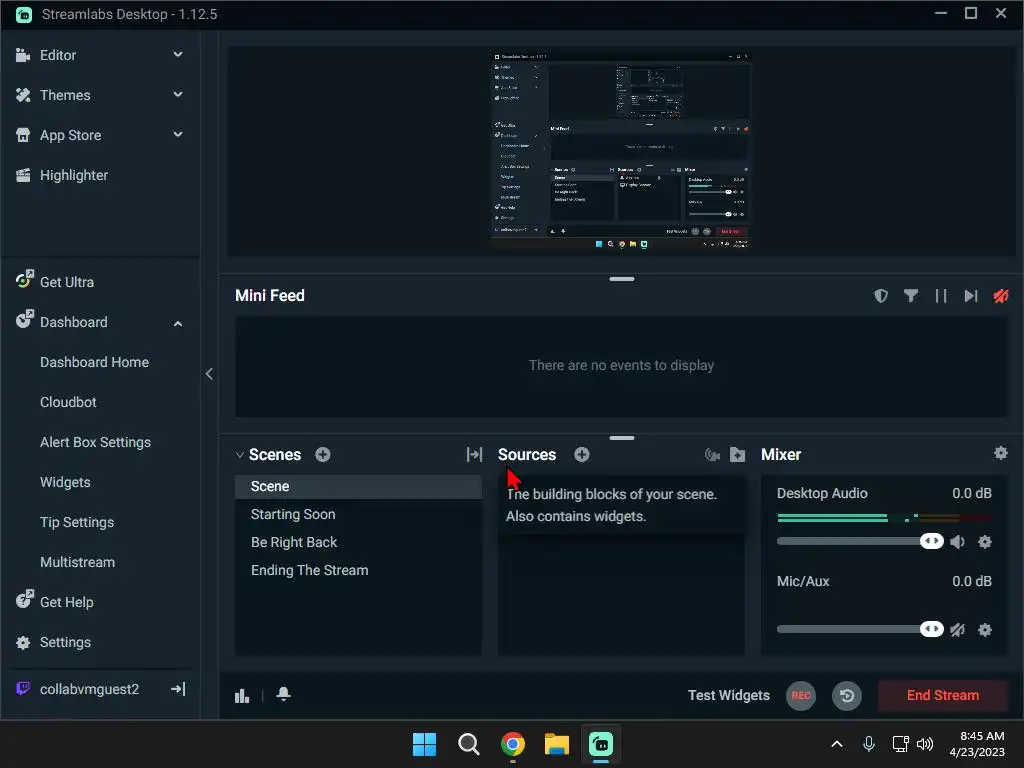
Task: Open Mixer advanced settings gear
Action: 1000,453
